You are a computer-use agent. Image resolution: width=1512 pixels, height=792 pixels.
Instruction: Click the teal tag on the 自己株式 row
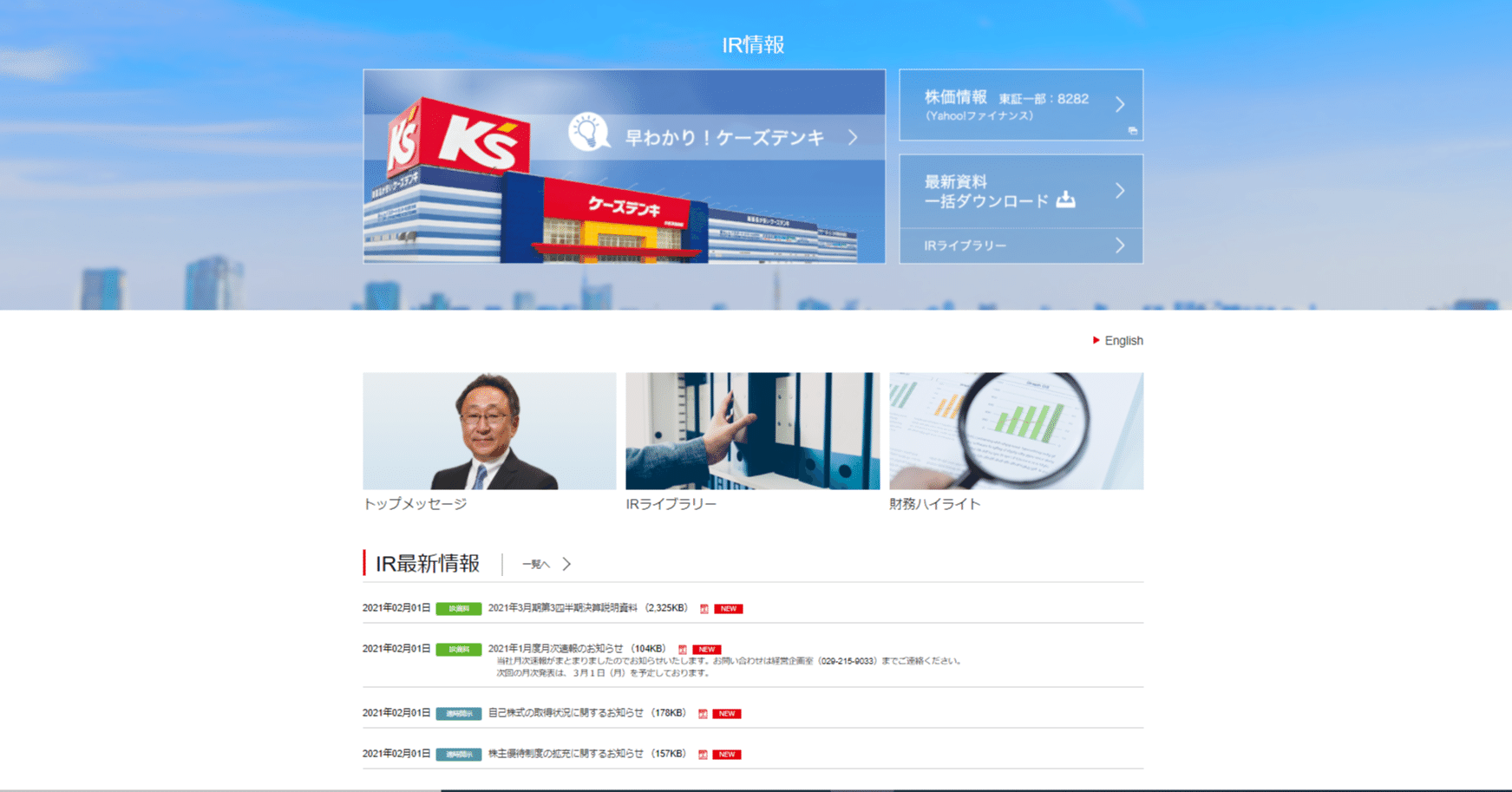[458, 714]
